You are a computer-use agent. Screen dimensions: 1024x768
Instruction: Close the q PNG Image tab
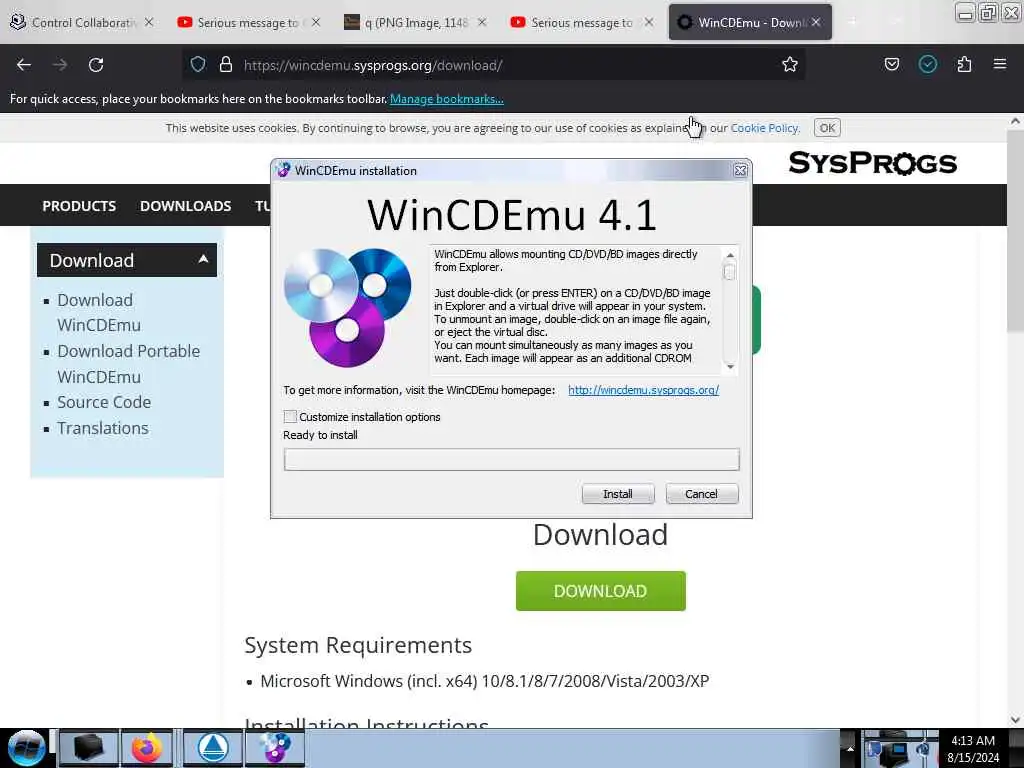(x=482, y=22)
